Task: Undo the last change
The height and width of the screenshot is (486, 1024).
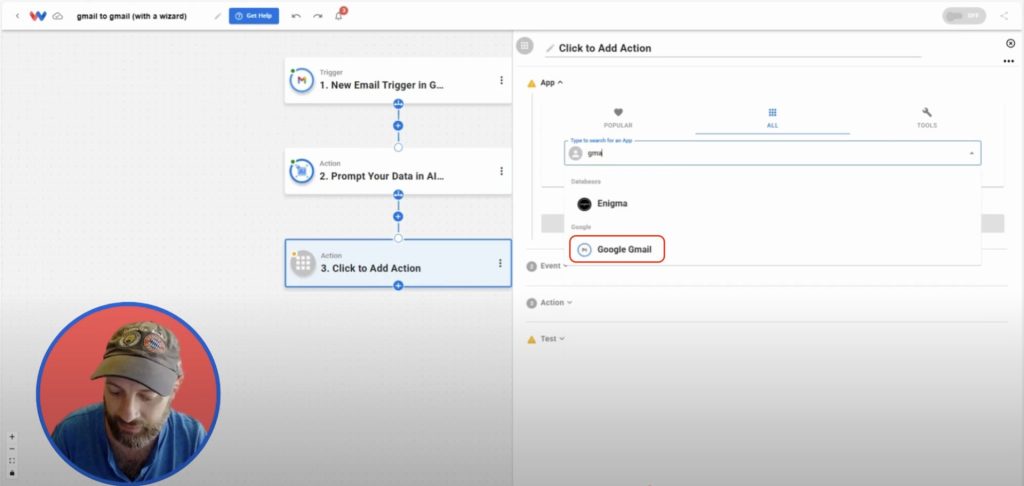Action: pos(296,16)
